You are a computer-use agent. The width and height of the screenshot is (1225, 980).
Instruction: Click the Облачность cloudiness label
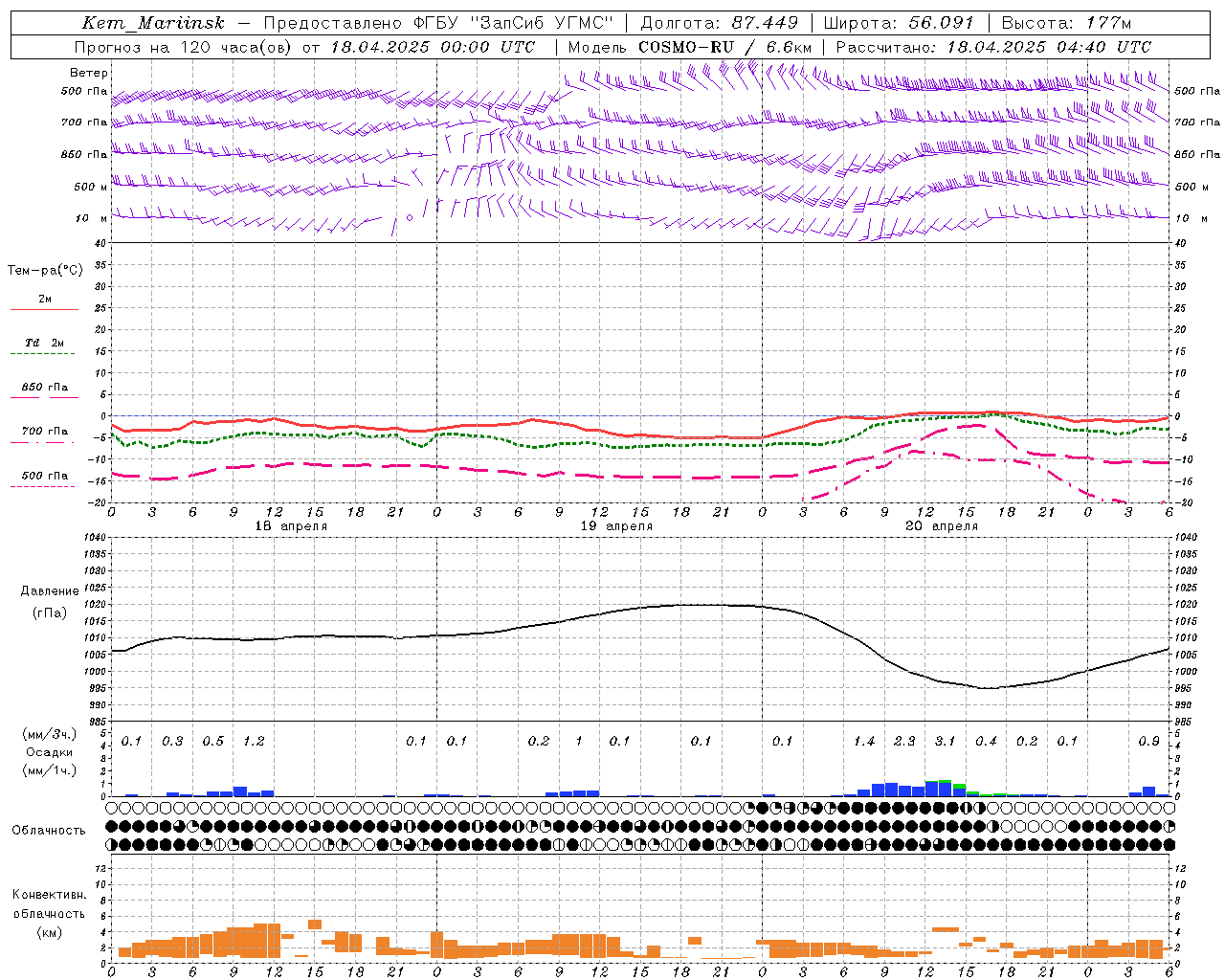coord(49,831)
